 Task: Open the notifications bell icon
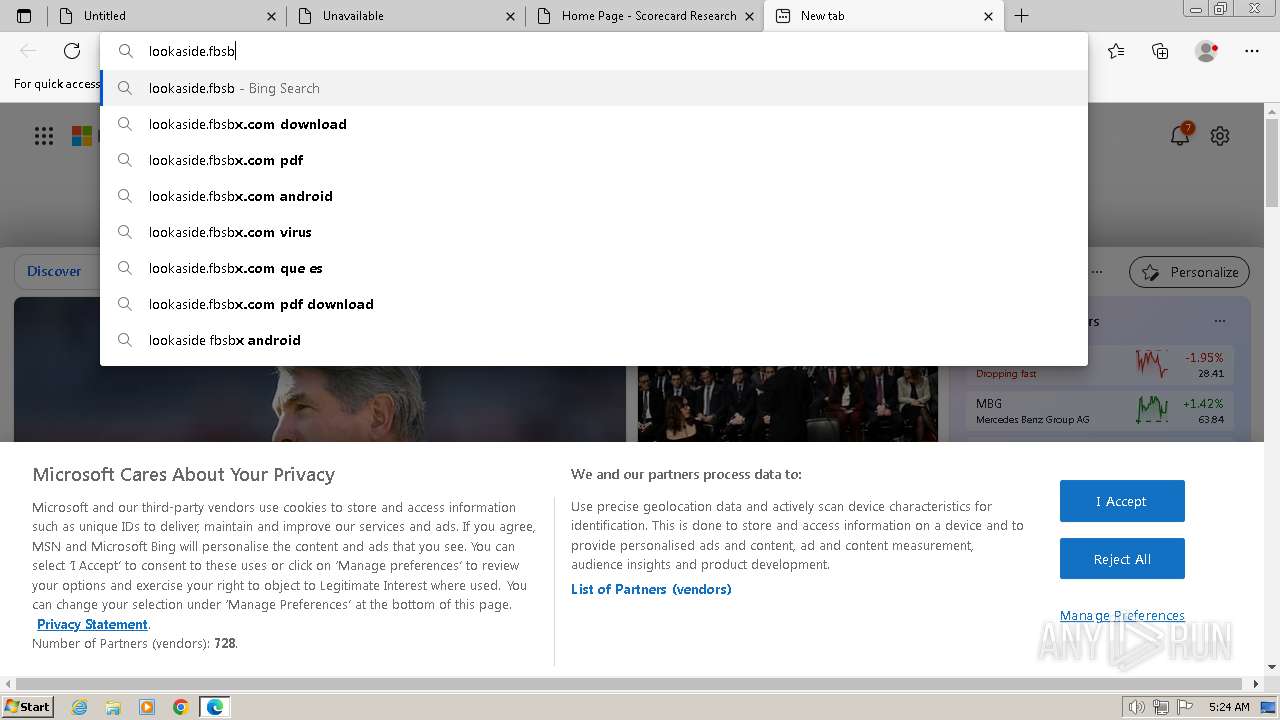[x=1181, y=135]
